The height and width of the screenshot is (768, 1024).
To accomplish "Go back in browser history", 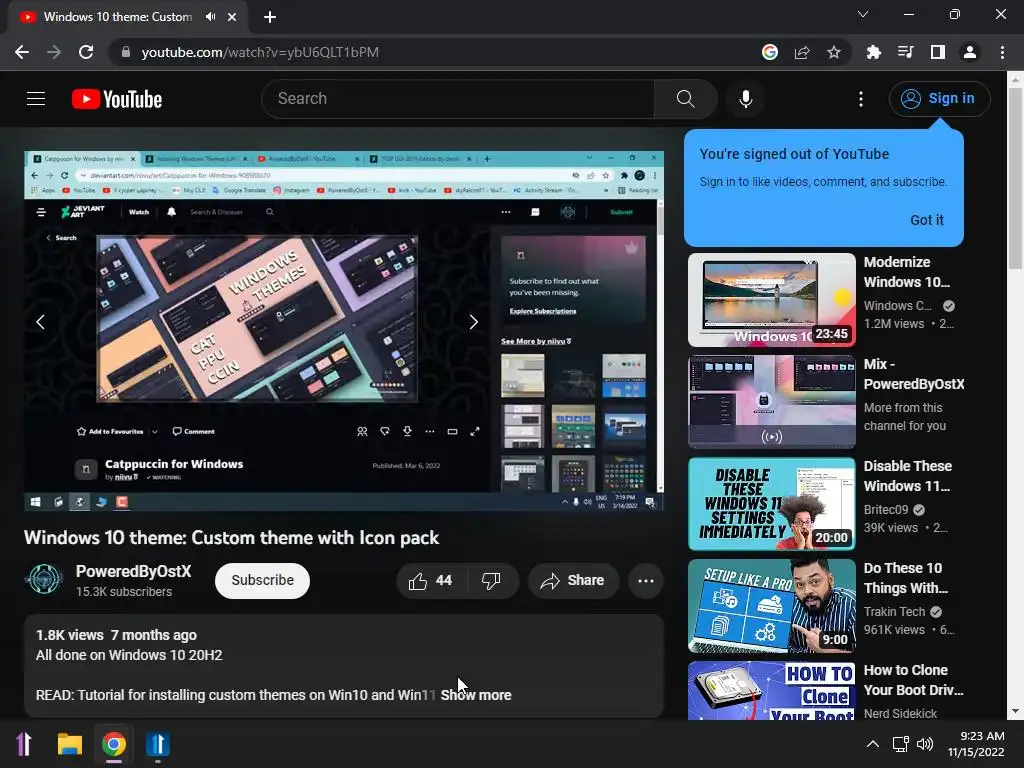I will pyautogui.click(x=22, y=52).
